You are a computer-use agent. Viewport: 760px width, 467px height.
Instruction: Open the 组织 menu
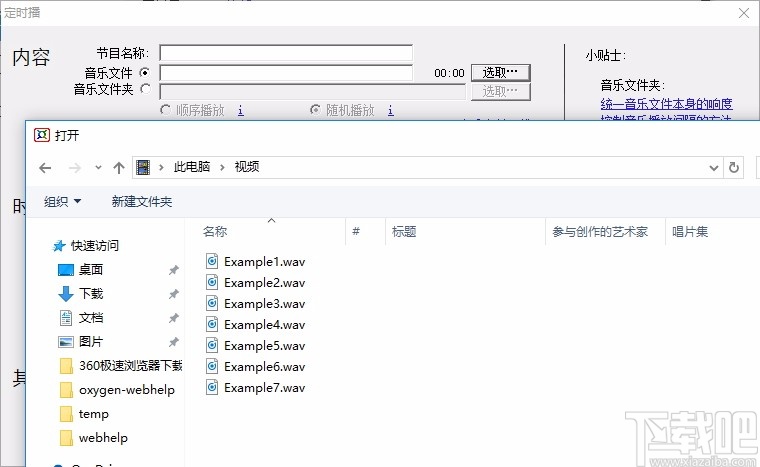[x=62, y=201]
